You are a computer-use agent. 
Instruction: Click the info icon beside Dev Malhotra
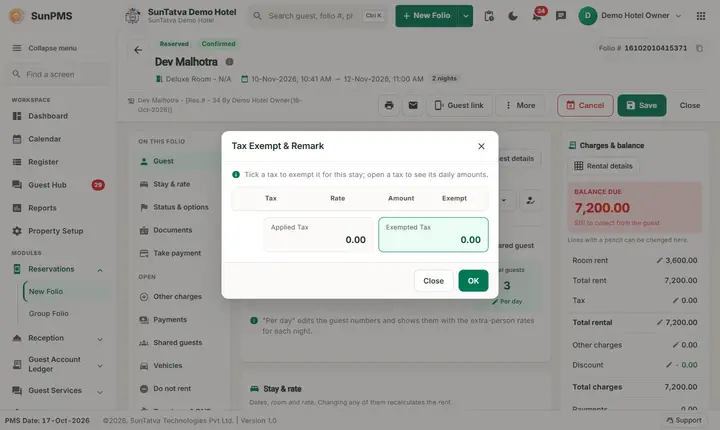[x=230, y=62]
